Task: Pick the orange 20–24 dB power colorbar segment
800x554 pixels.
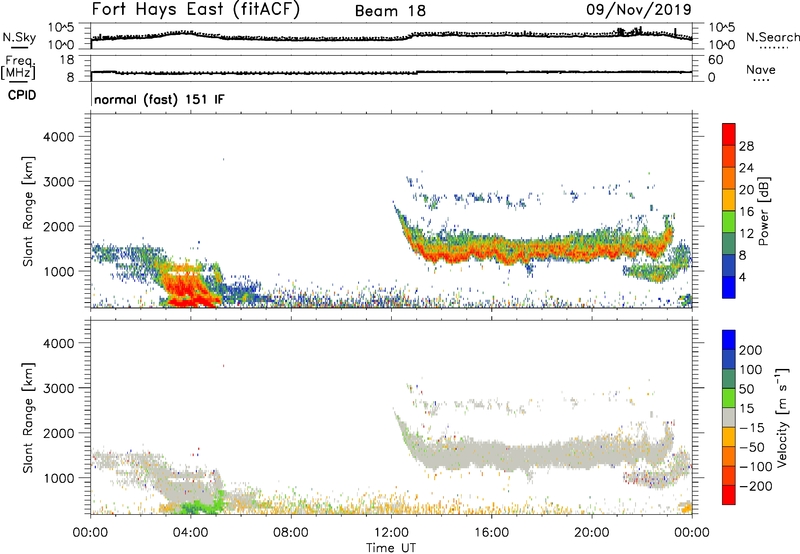Action: pyautogui.click(x=729, y=178)
